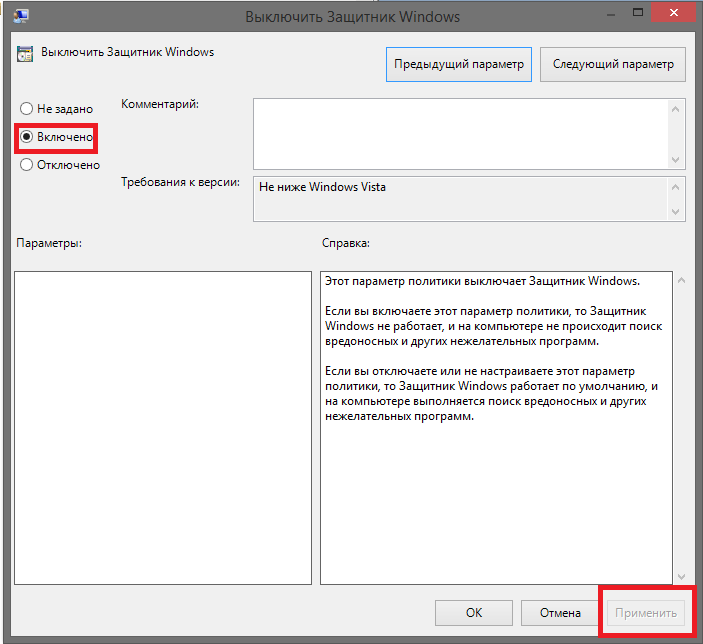Go to "Следующий параметр"
703x644 pixels.
[612, 65]
